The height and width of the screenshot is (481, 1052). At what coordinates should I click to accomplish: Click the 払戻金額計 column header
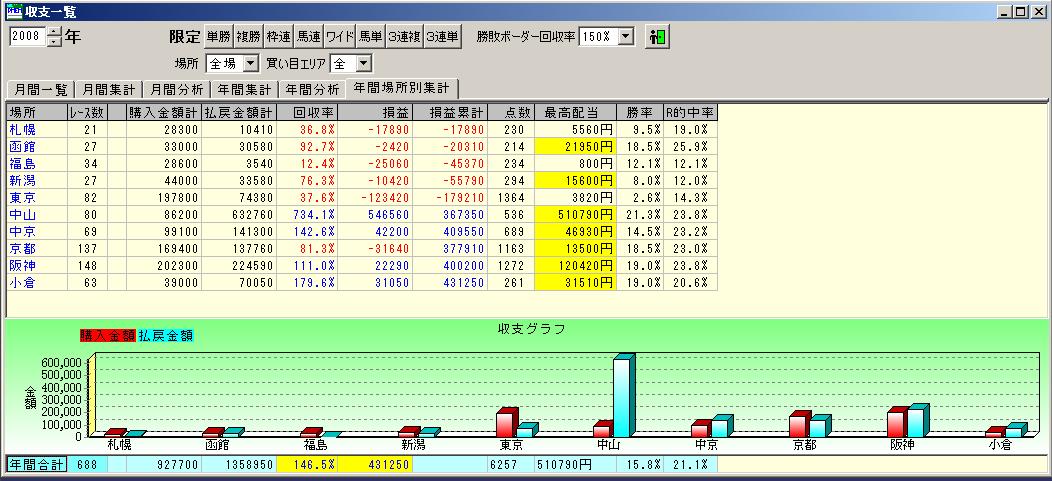click(x=239, y=113)
